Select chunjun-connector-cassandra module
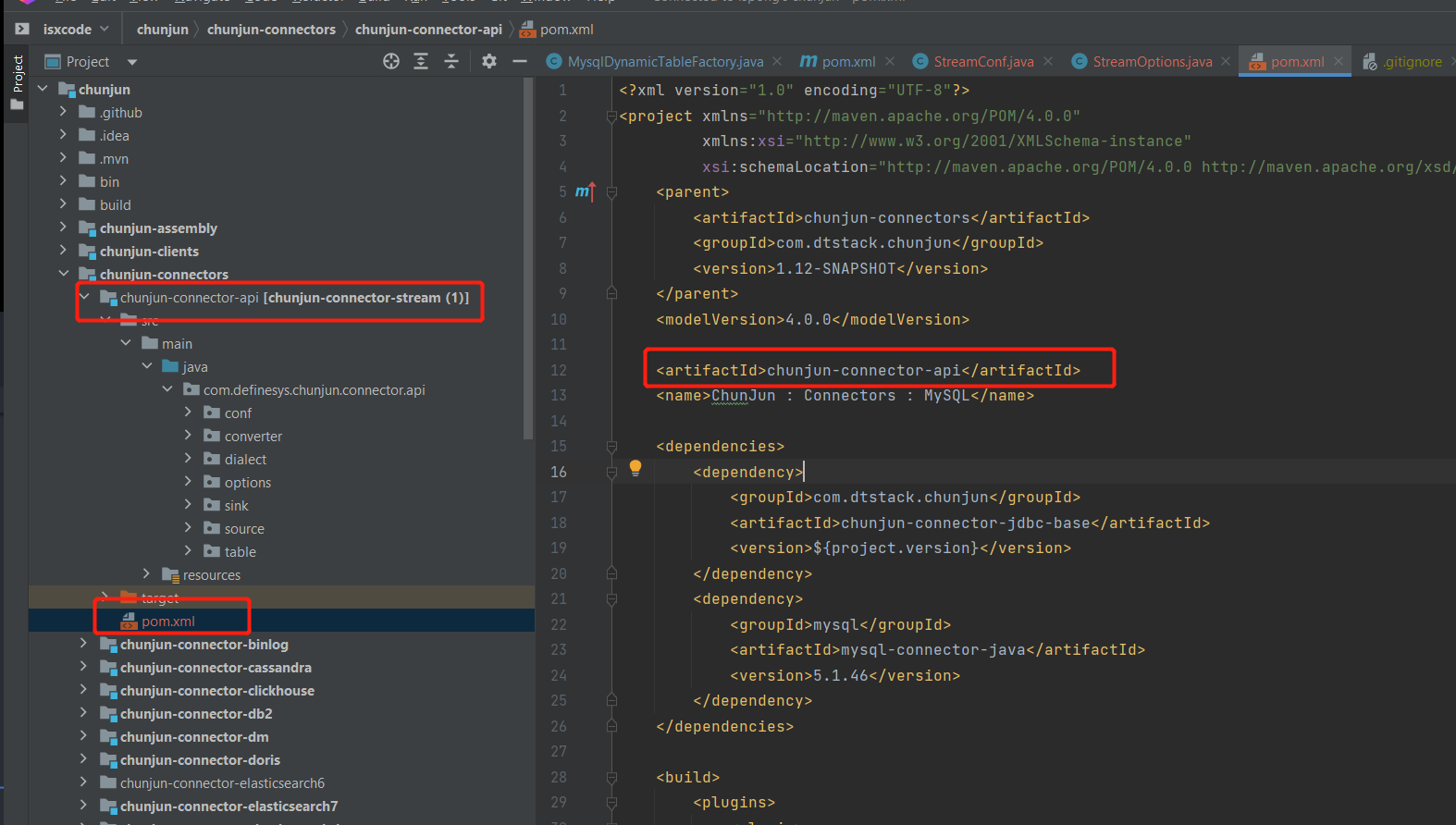Image resolution: width=1456 pixels, height=825 pixels. coord(216,668)
